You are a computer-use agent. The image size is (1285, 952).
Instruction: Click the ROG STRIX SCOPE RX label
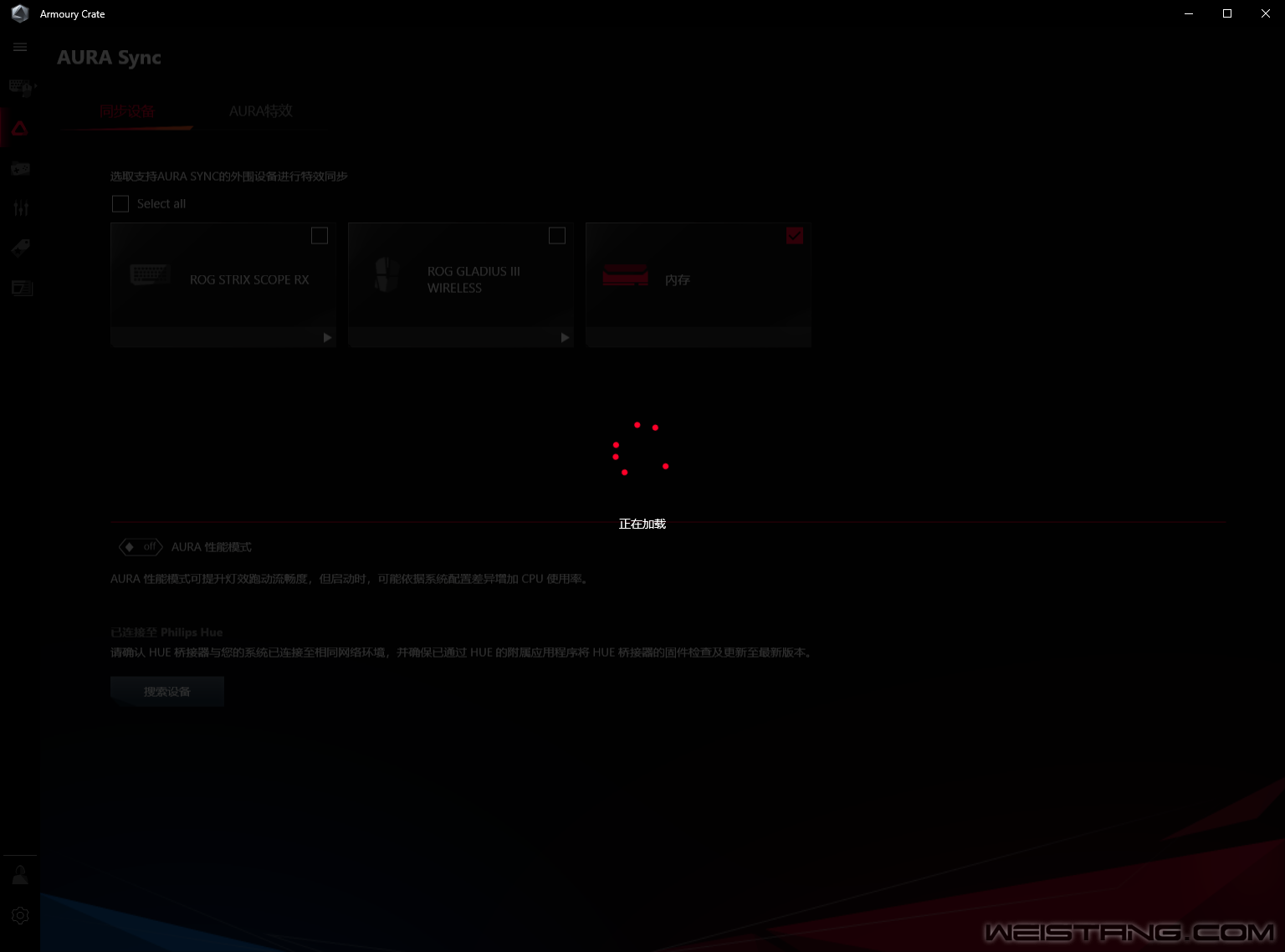point(249,280)
